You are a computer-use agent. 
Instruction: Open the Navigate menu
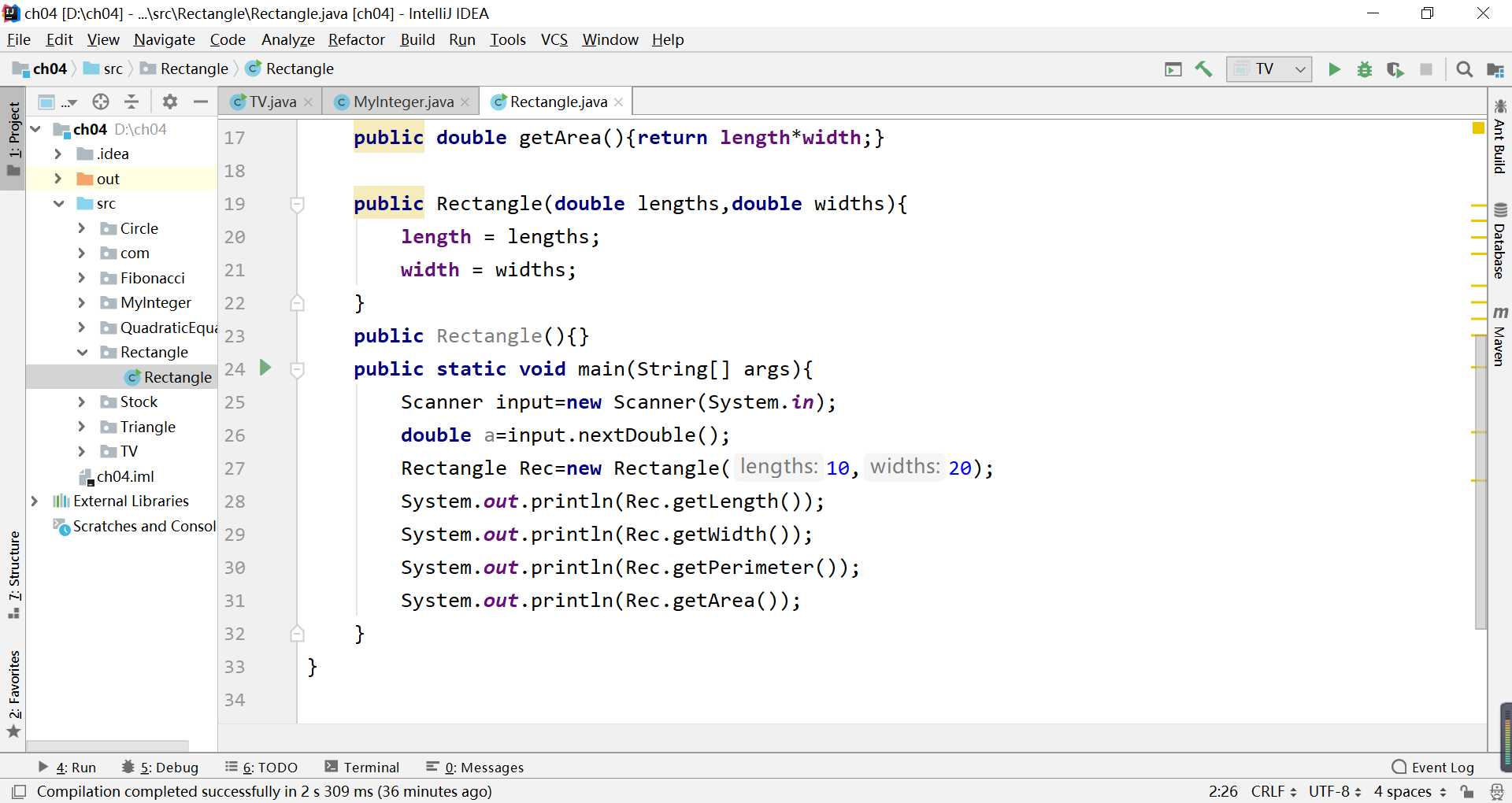coord(165,39)
